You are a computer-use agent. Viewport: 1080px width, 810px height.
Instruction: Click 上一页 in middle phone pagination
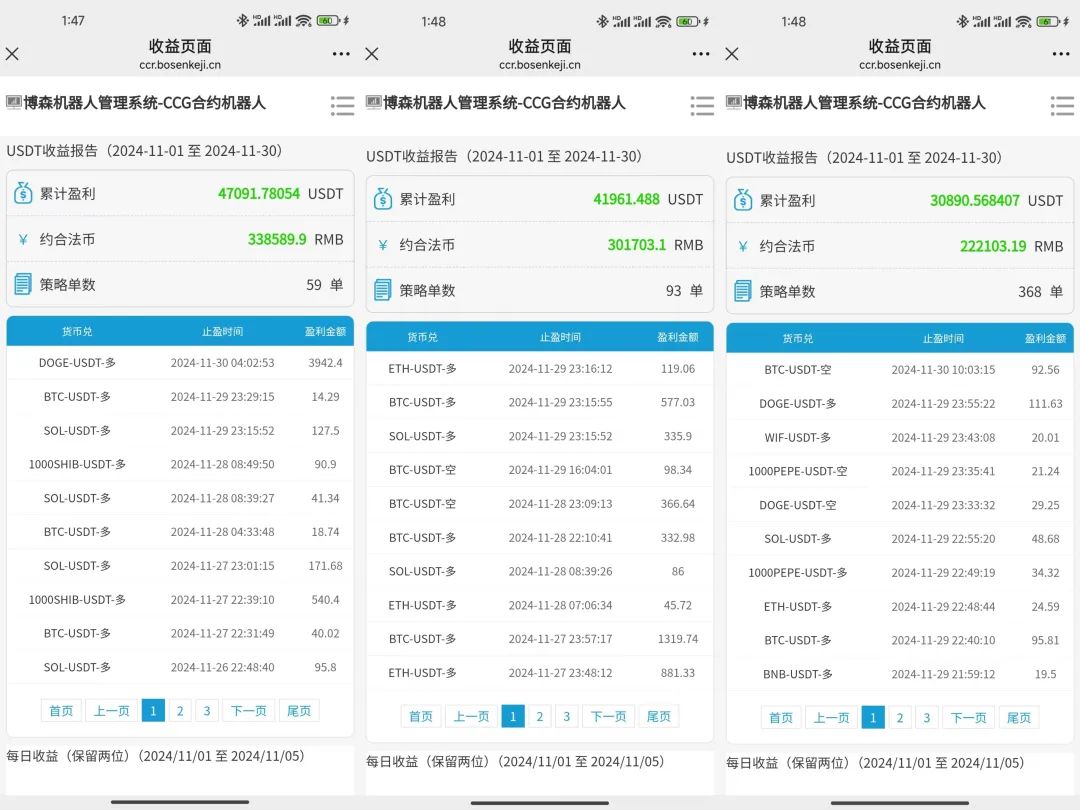471,716
